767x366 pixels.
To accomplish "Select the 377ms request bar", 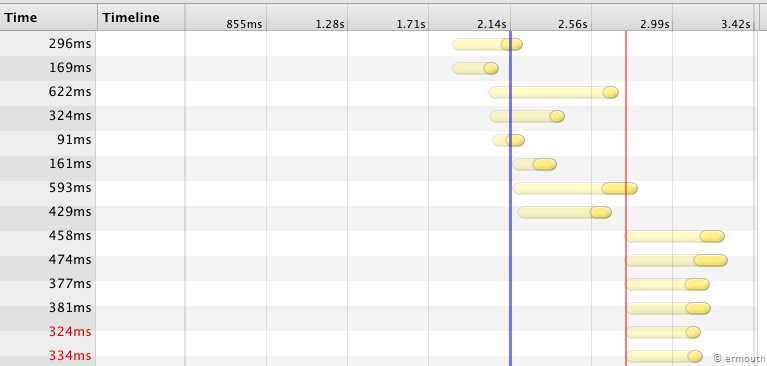I will [x=668, y=284].
